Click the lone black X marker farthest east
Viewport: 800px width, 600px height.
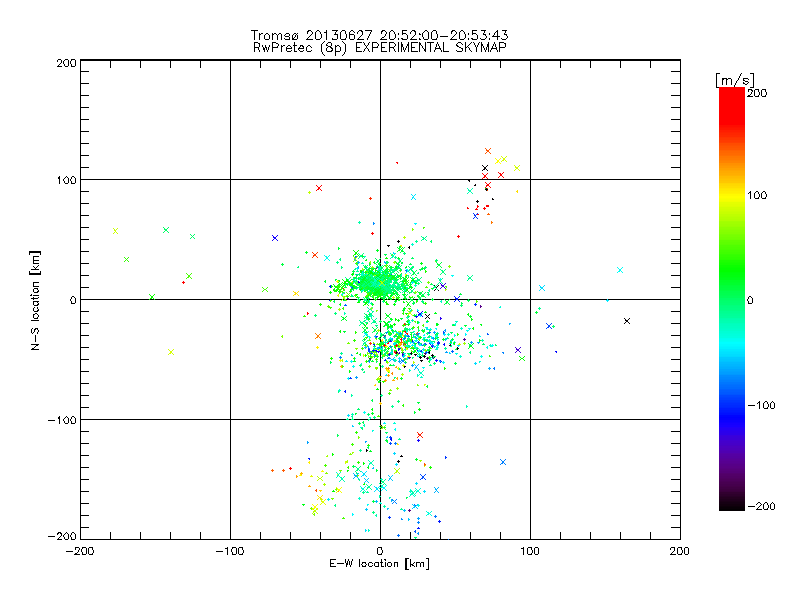point(627,321)
